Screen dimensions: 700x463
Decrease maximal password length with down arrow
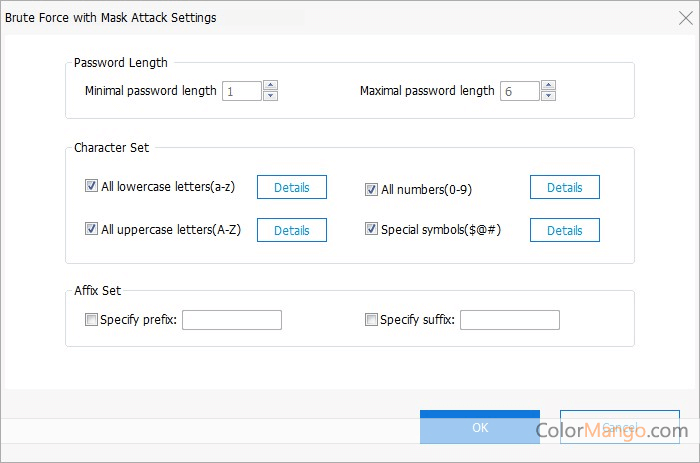(548, 96)
